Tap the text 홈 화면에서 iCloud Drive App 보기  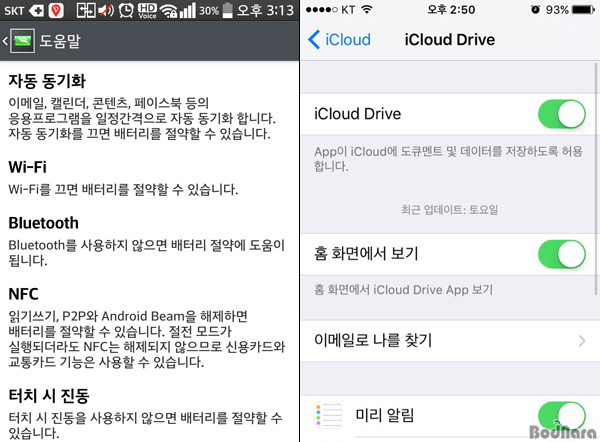404,290
